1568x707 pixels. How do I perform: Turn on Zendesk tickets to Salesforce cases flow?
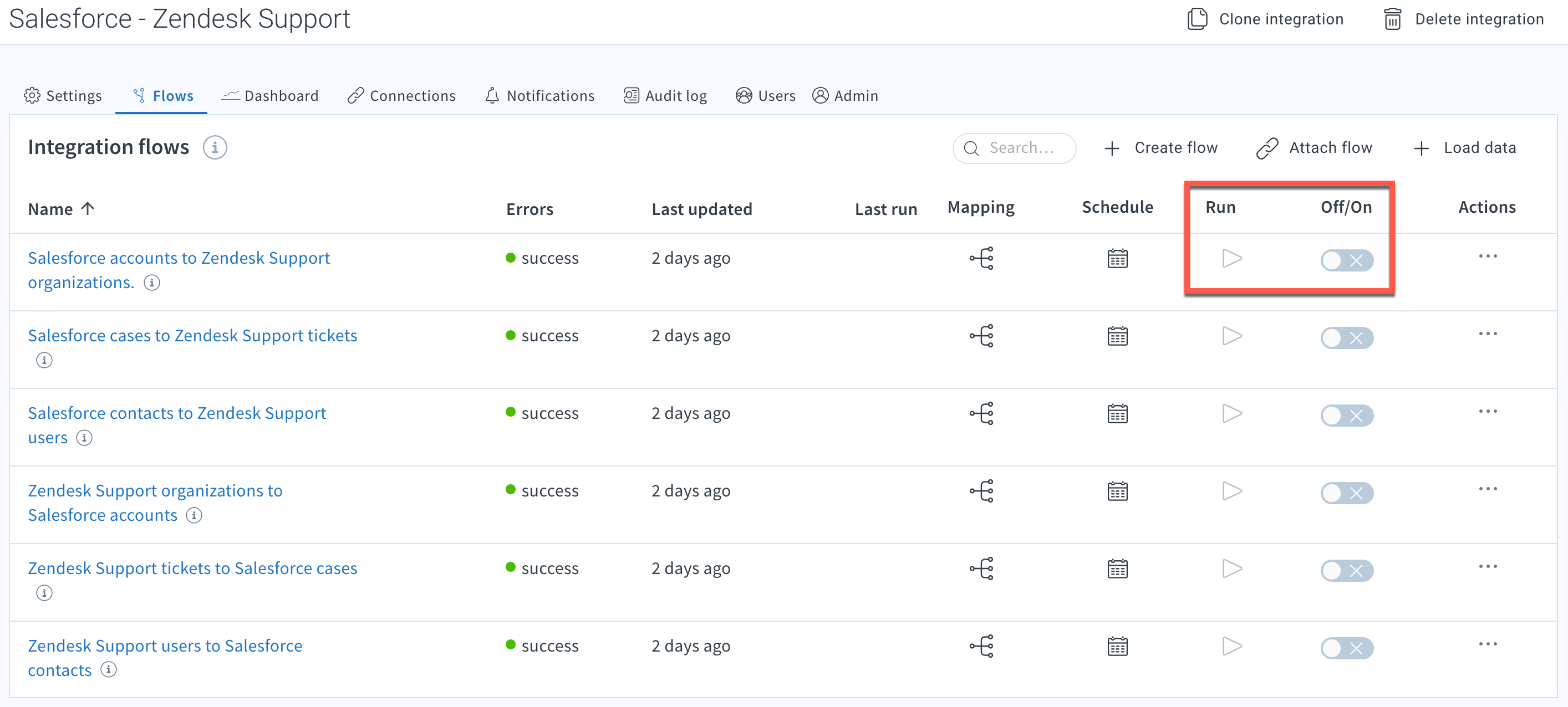[1346, 571]
